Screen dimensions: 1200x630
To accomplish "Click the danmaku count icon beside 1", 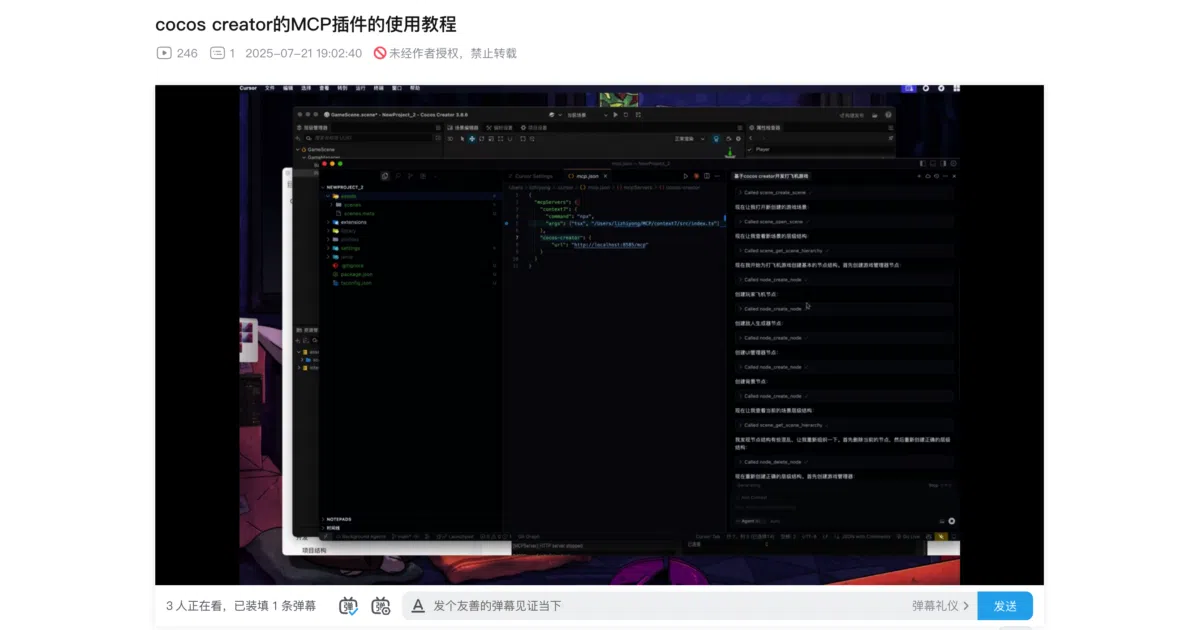I will click(217, 53).
